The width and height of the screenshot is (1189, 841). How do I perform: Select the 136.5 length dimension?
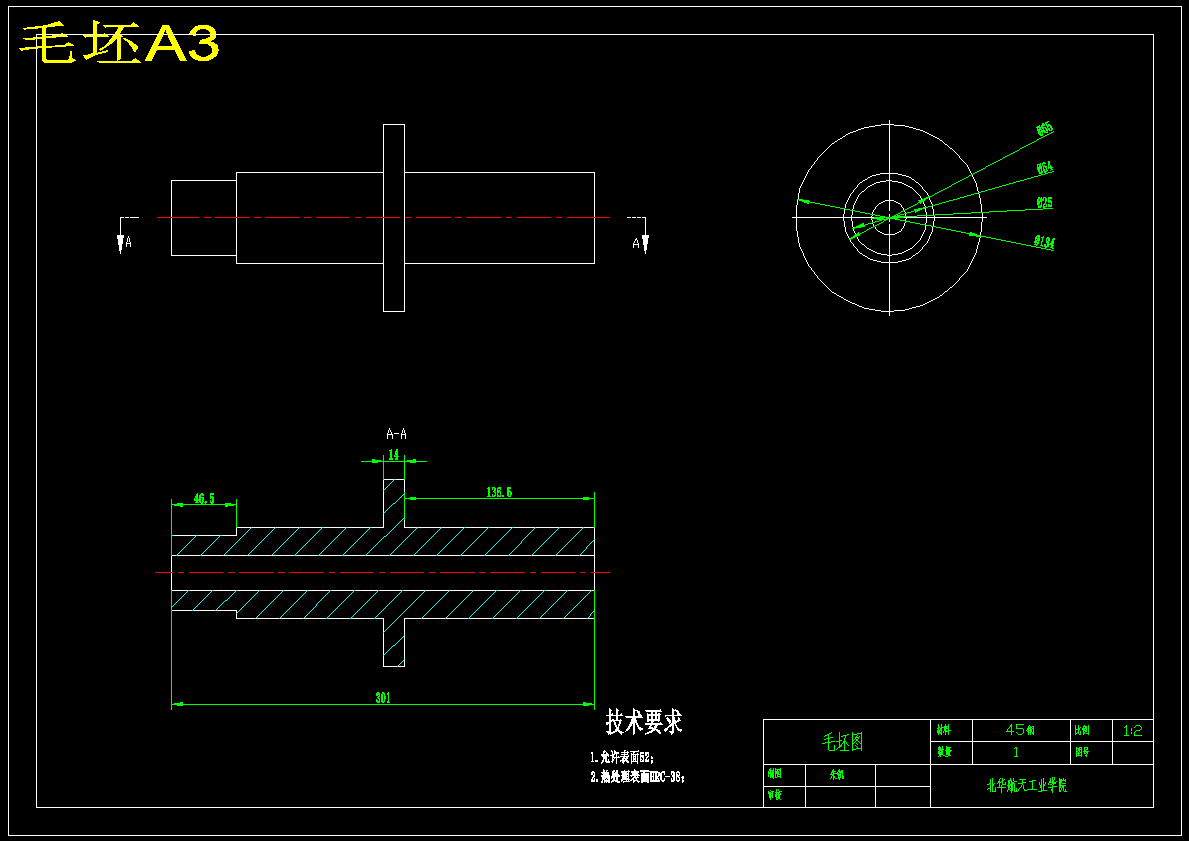click(499, 492)
